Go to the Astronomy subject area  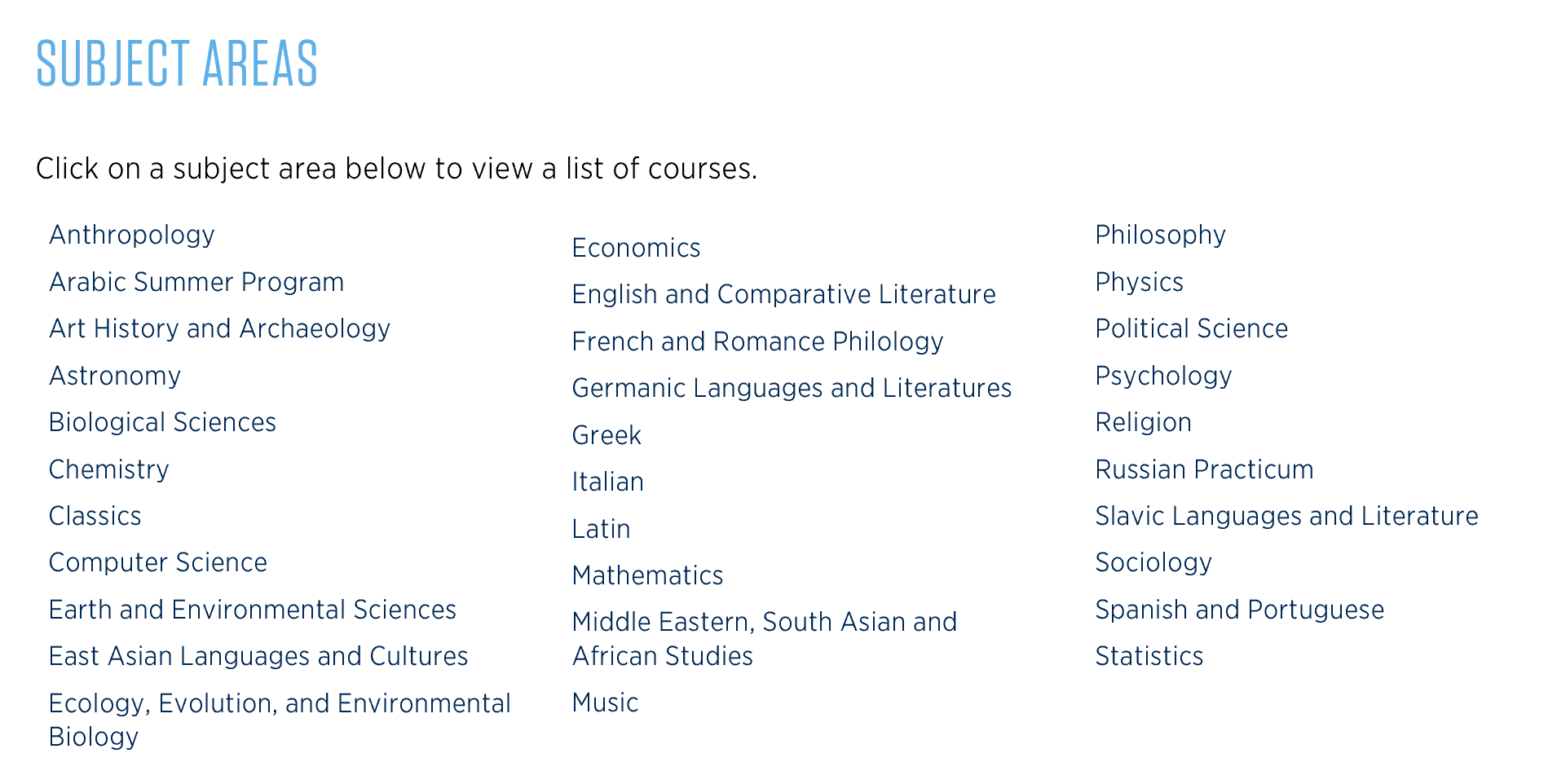tap(115, 376)
